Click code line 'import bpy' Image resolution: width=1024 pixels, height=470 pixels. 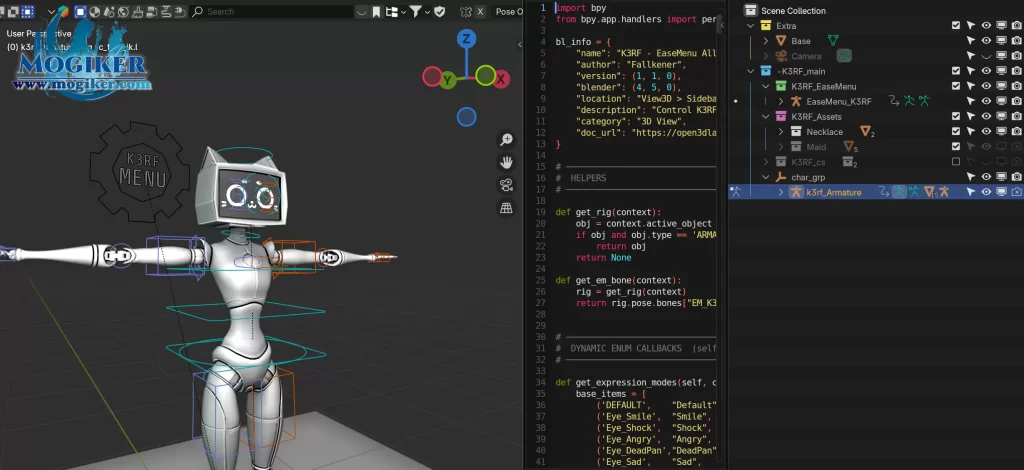[581, 8]
